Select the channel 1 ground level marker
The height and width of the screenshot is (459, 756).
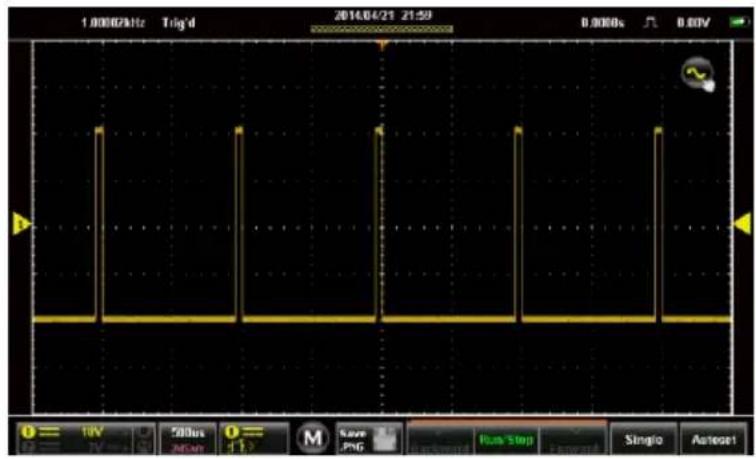click(21, 224)
